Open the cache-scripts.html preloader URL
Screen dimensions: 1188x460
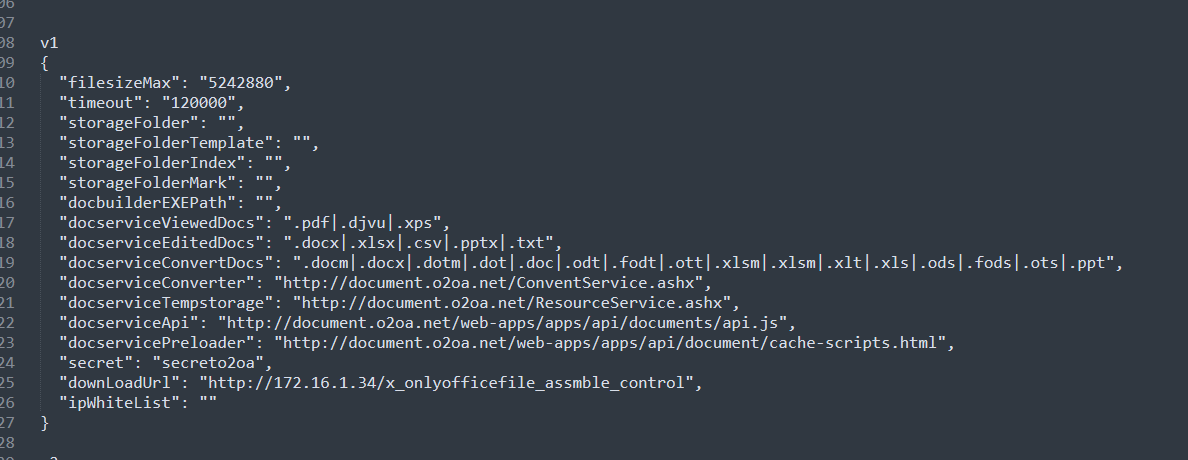(x=611, y=343)
